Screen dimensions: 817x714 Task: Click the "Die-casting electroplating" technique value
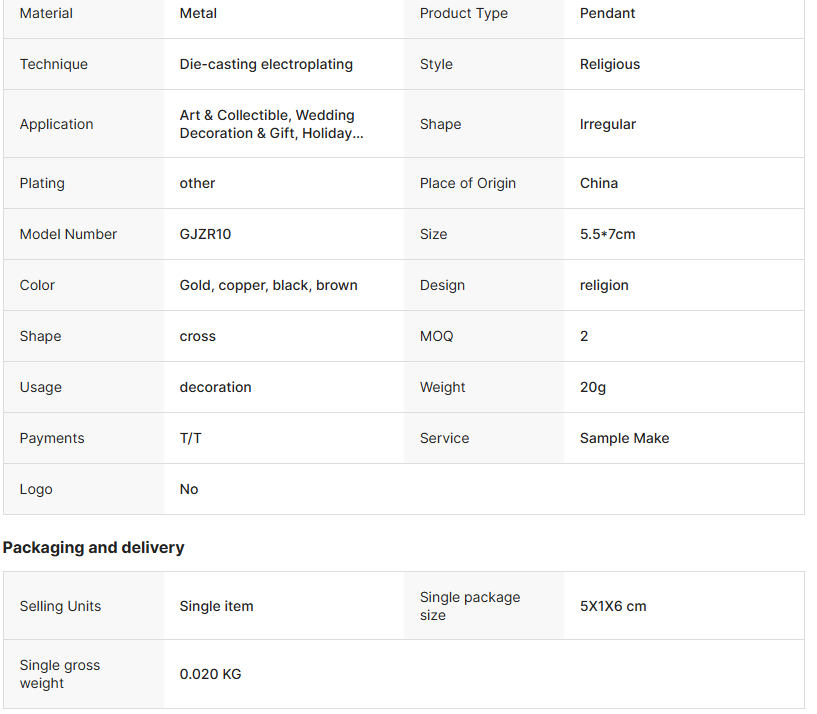pos(266,64)
